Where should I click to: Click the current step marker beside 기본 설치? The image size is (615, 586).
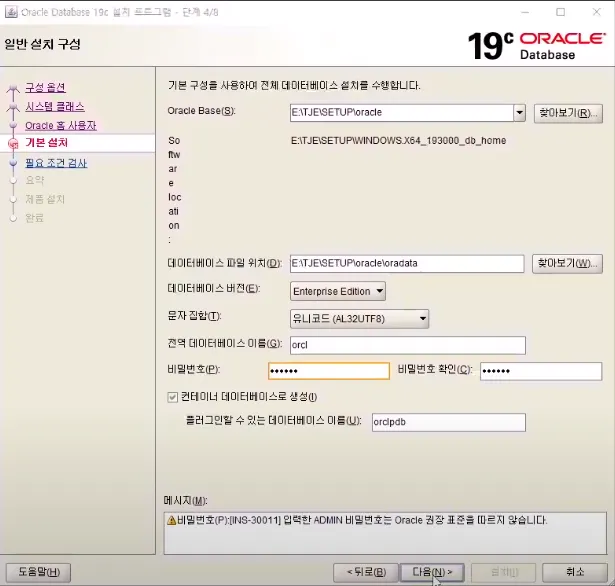(x=13, y=144)
